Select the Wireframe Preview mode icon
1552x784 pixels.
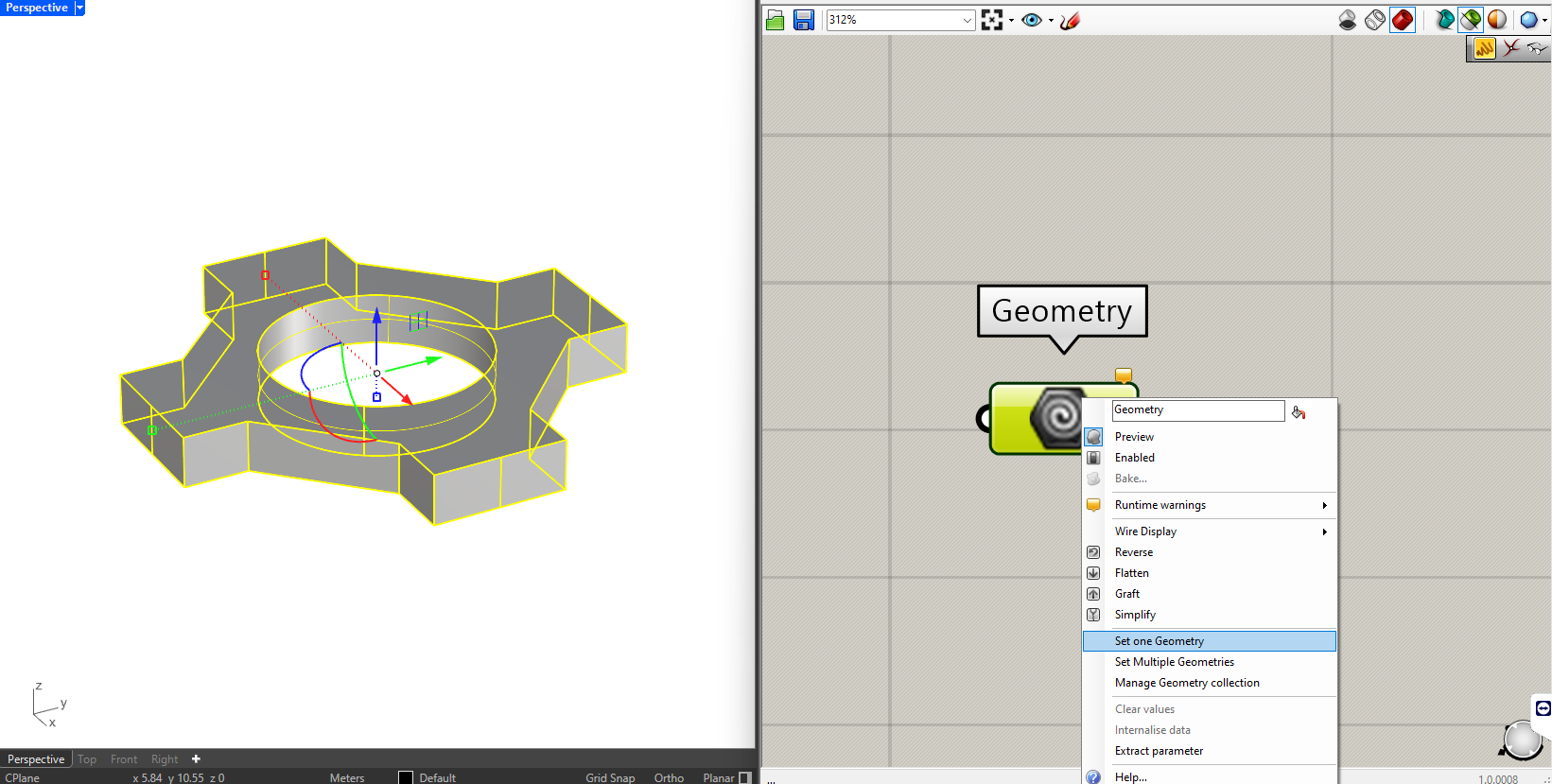click(x=1375, y=20)
